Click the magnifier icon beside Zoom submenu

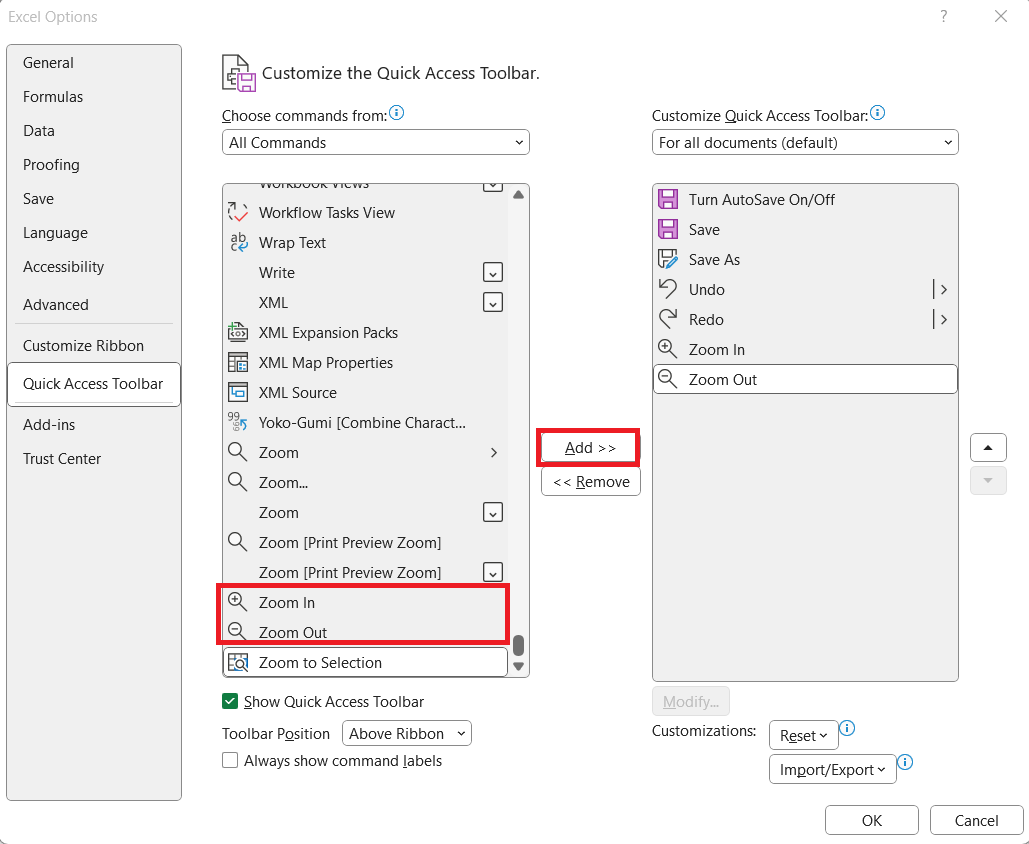click(237, 452)
